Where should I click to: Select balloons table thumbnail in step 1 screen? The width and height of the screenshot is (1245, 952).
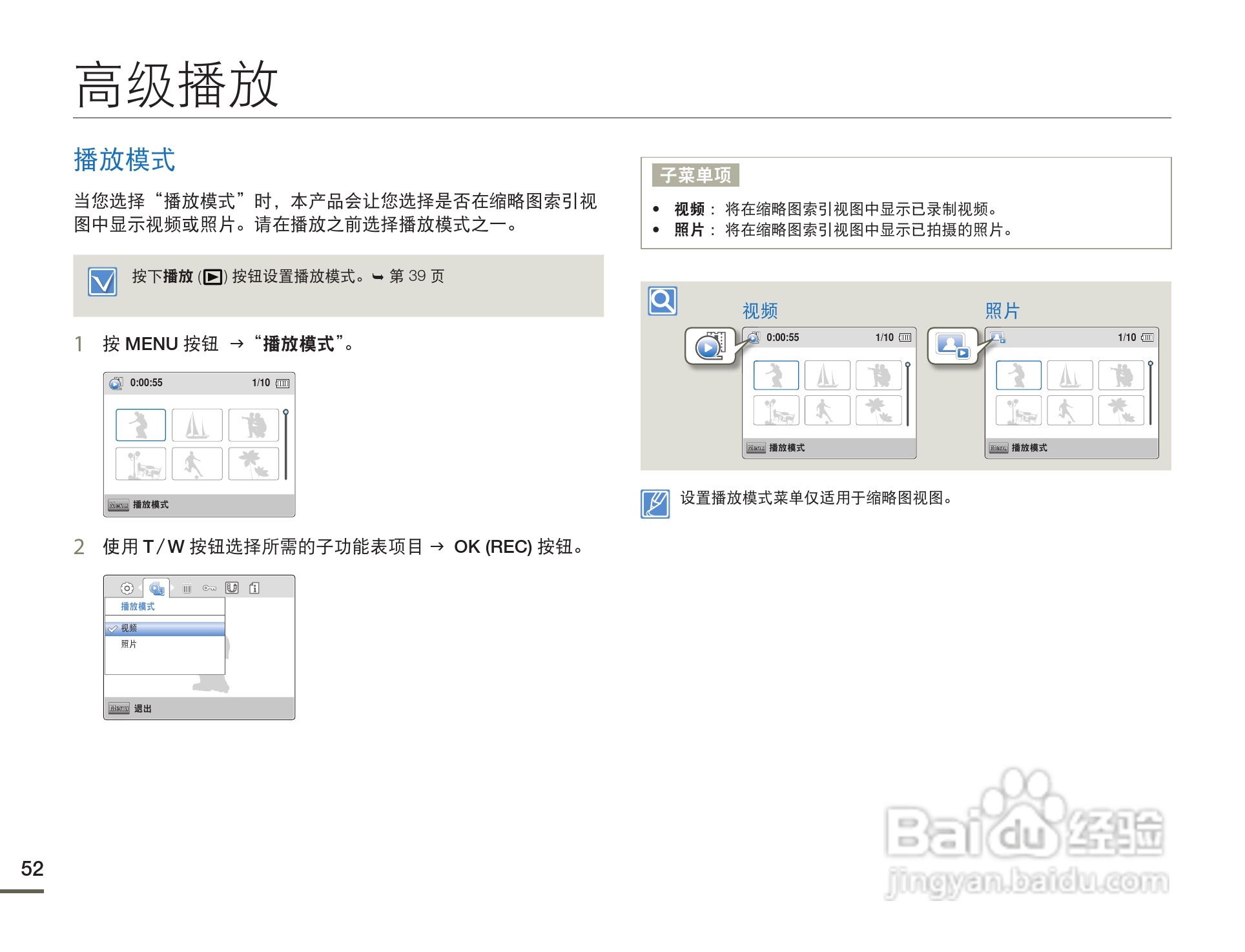point(141,464)
